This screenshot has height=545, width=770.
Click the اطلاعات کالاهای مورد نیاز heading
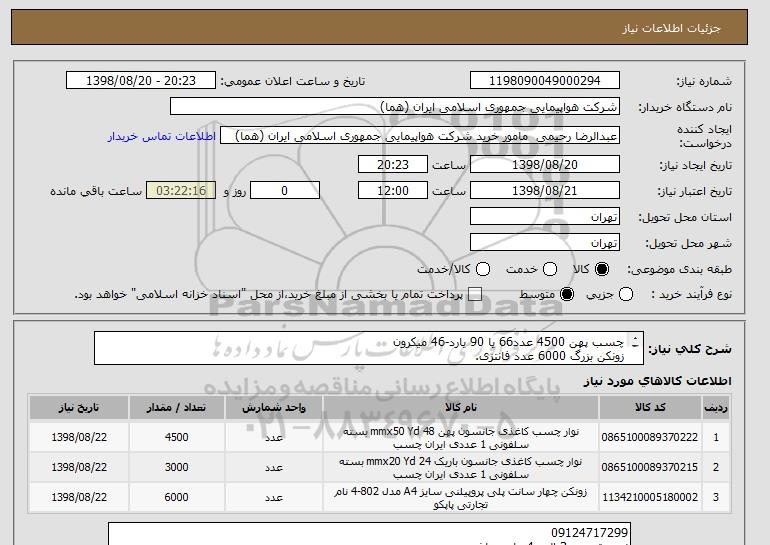[x=658, y=381]
